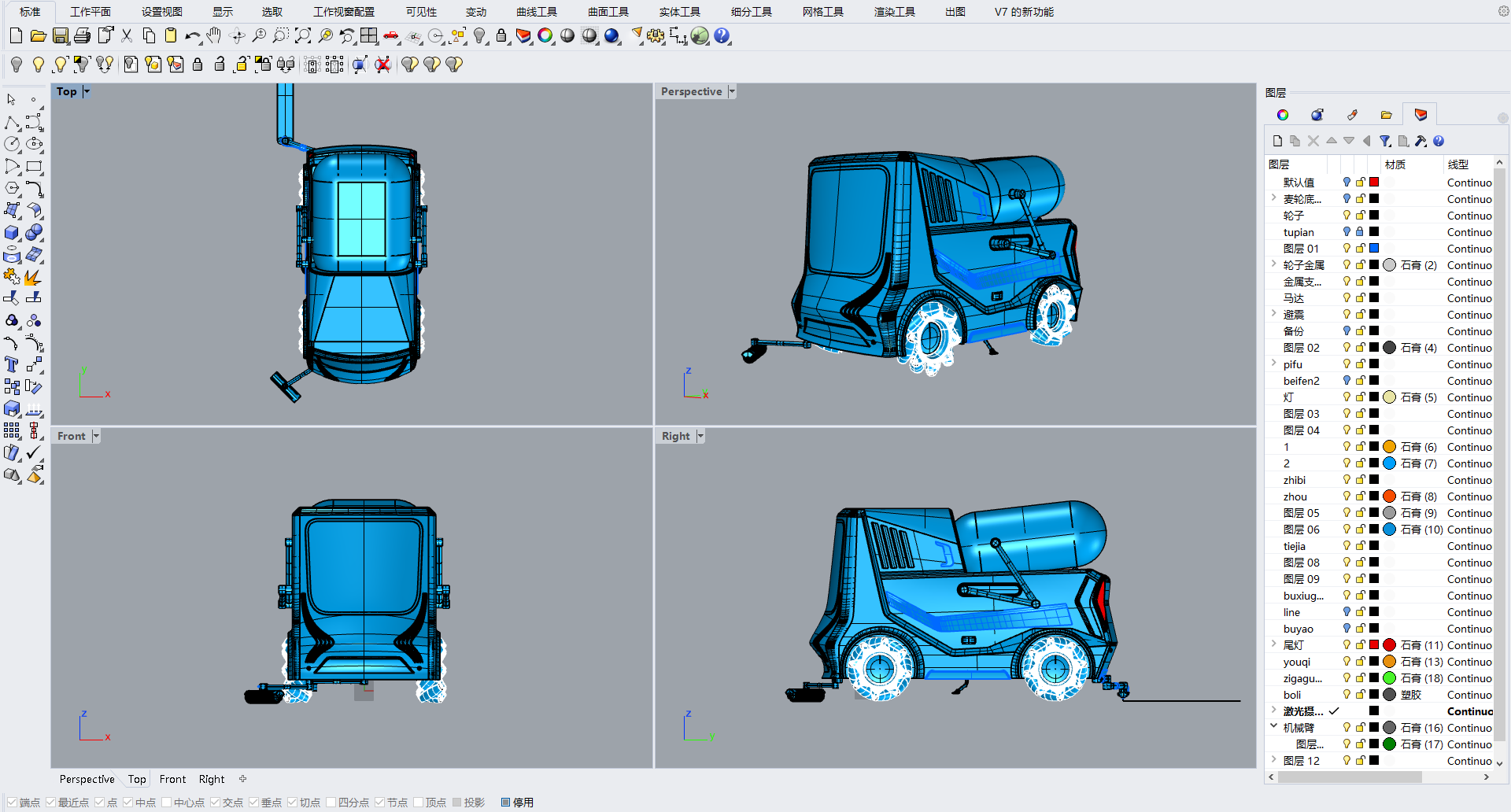This screenshot has height=812, width=1511.
Task: Switch to the Front viewport tab at bottom
Action: pos(172,779)
